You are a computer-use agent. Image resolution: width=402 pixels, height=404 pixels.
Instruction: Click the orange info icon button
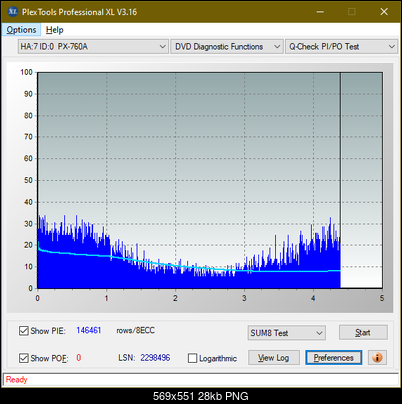click(x=377, y=358)
